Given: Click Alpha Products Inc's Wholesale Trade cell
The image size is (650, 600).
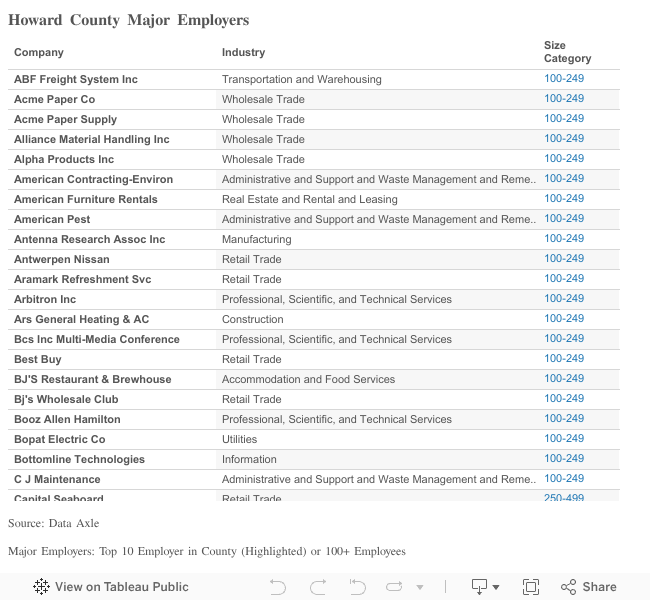Looking at the screenshot, I should pos(263,159).
